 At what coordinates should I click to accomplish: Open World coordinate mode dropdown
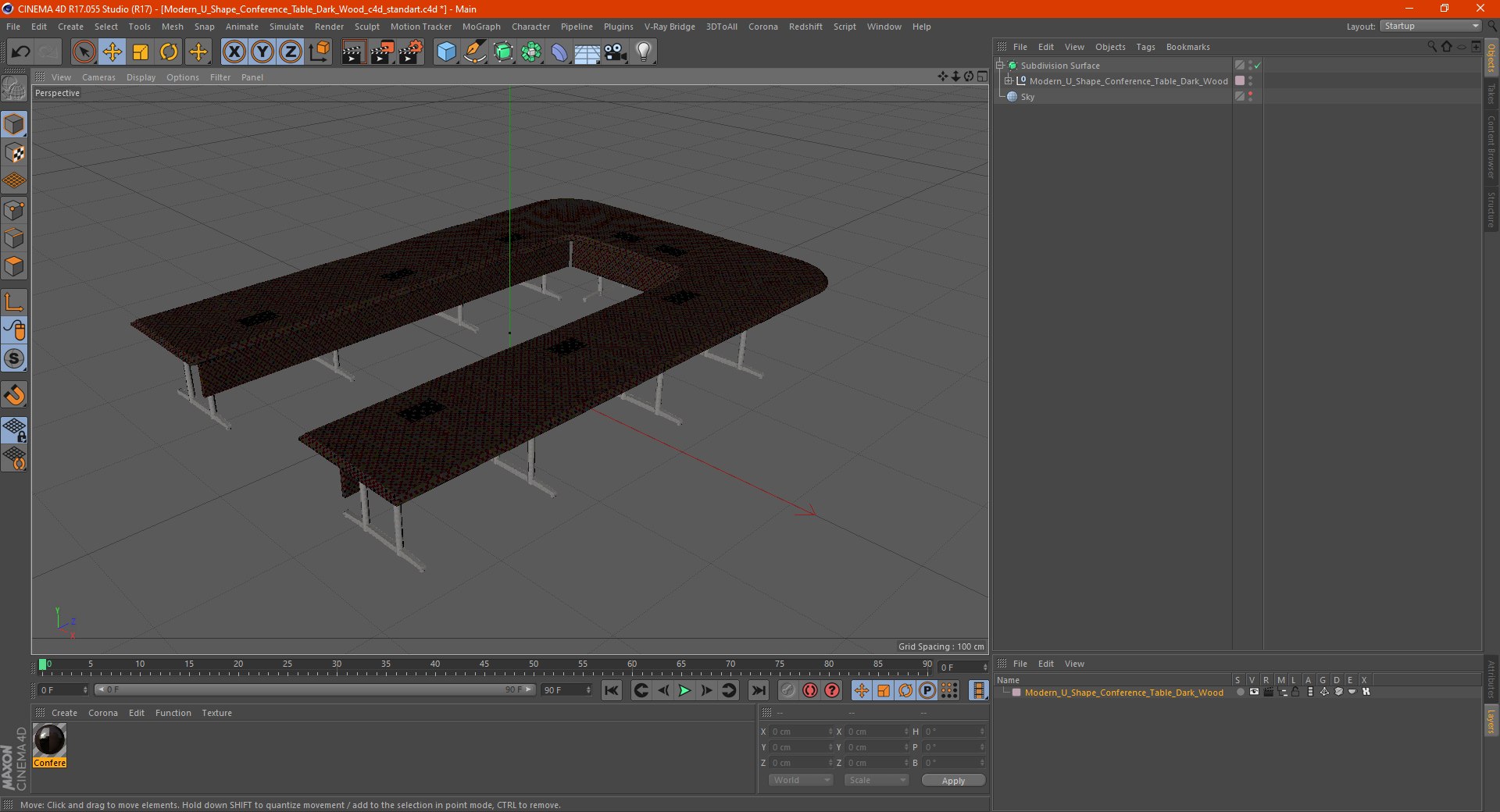801,780
